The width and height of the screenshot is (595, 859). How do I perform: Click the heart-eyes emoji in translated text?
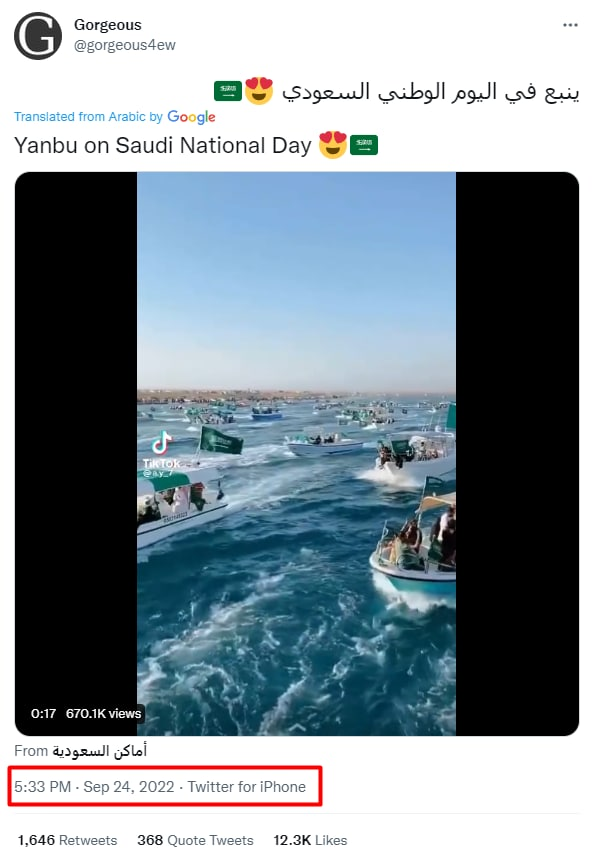click(x=333, y=145)
